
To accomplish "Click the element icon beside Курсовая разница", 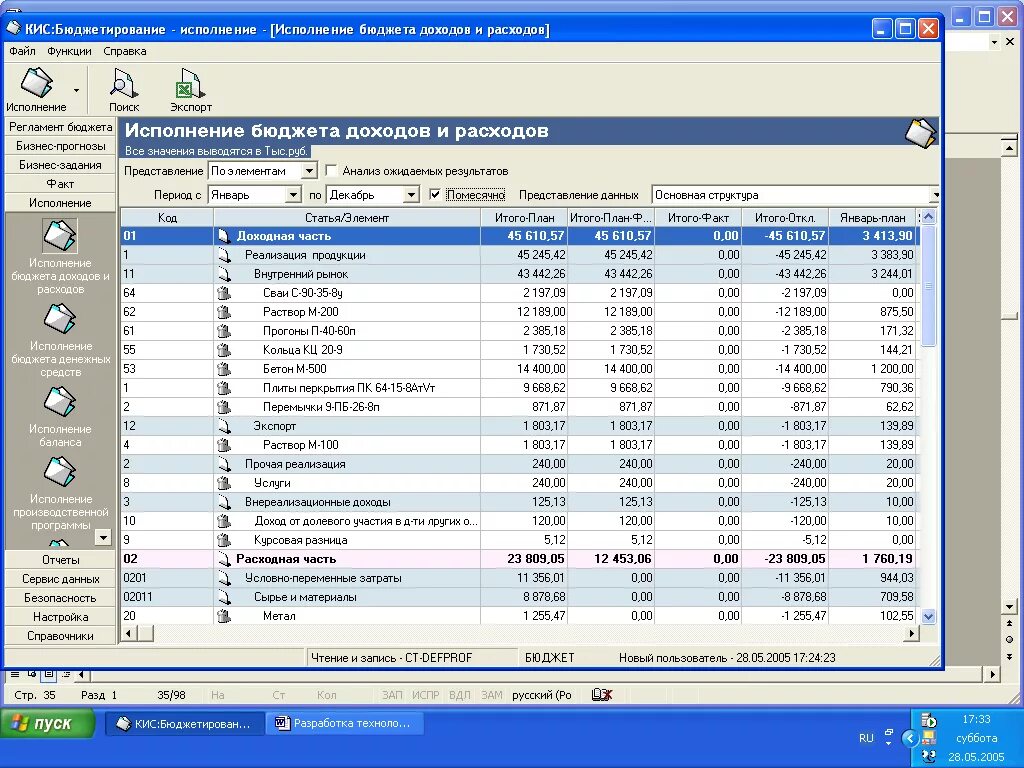I will (224, 540).
